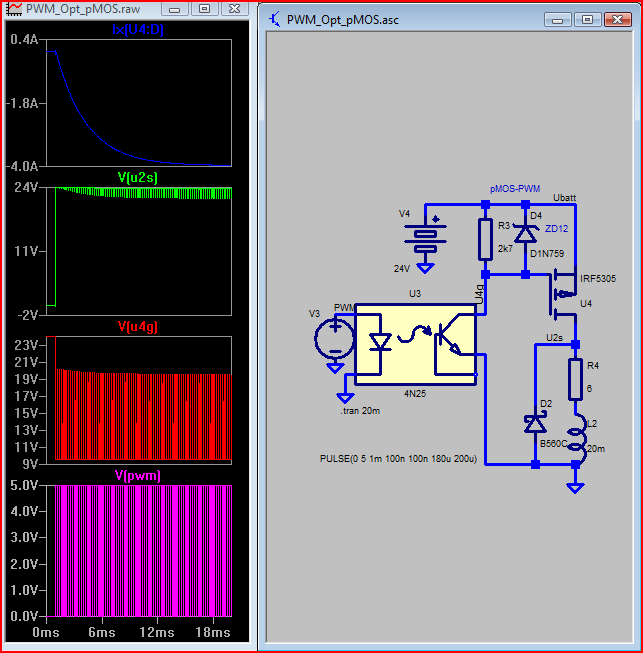Click the B560C diode model text
Image resolution: width=643 pixels, height=653 pixels.
553,444
